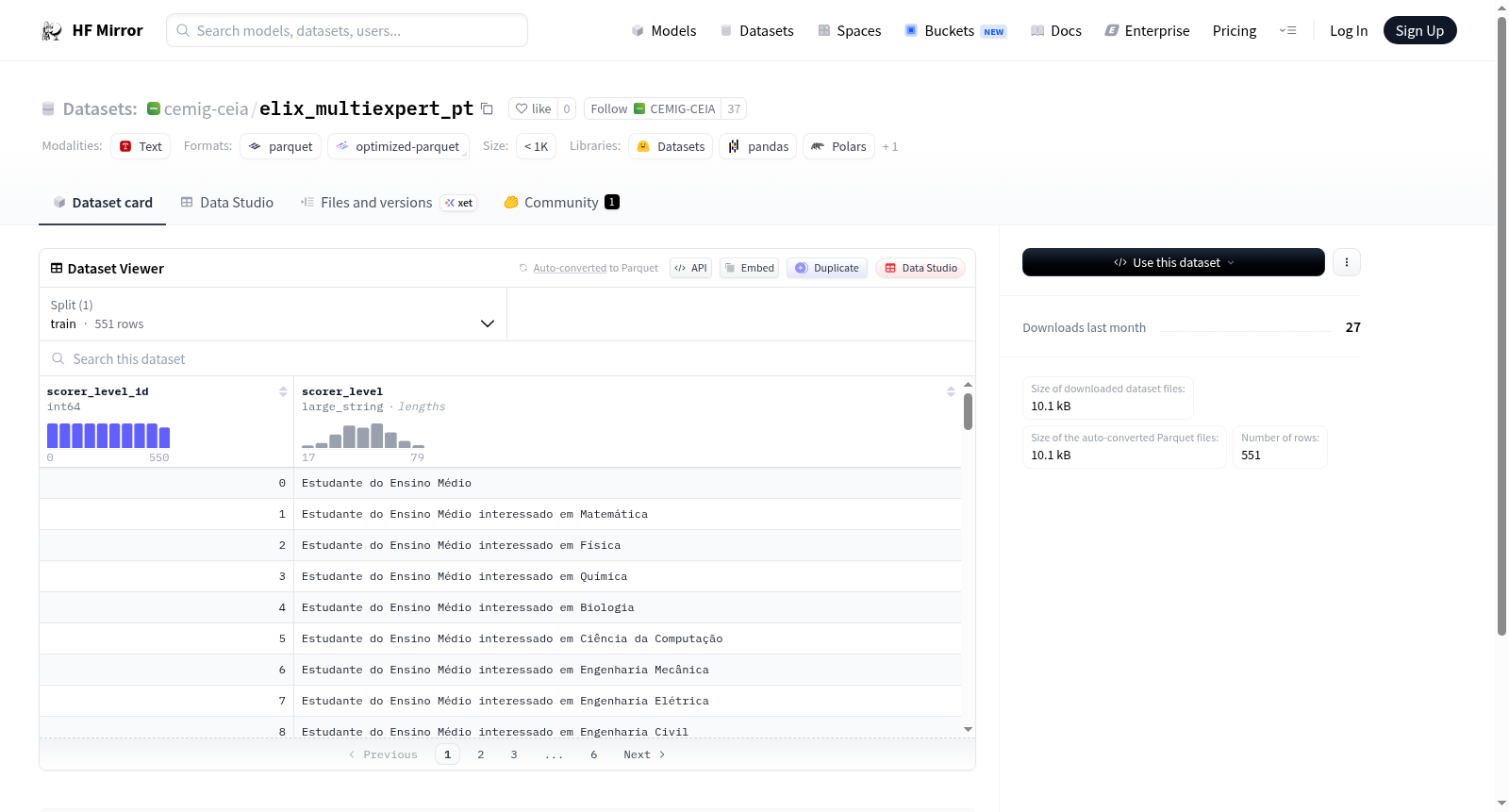Select the parquet format tag
The height and width of the screenshot is (812, 1509).
[x=281, y=146]
